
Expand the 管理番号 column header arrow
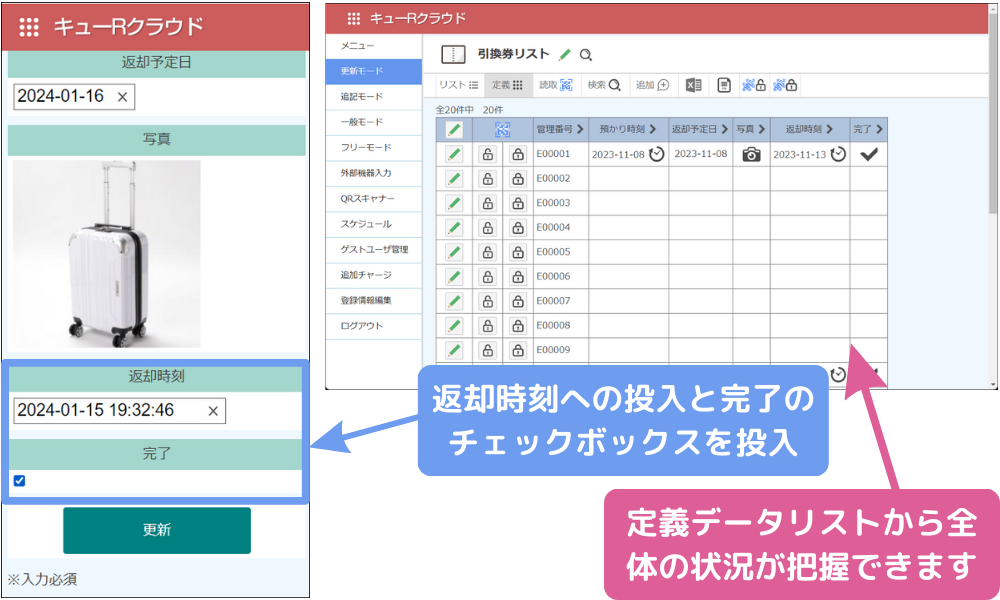[x=580, y=129]
